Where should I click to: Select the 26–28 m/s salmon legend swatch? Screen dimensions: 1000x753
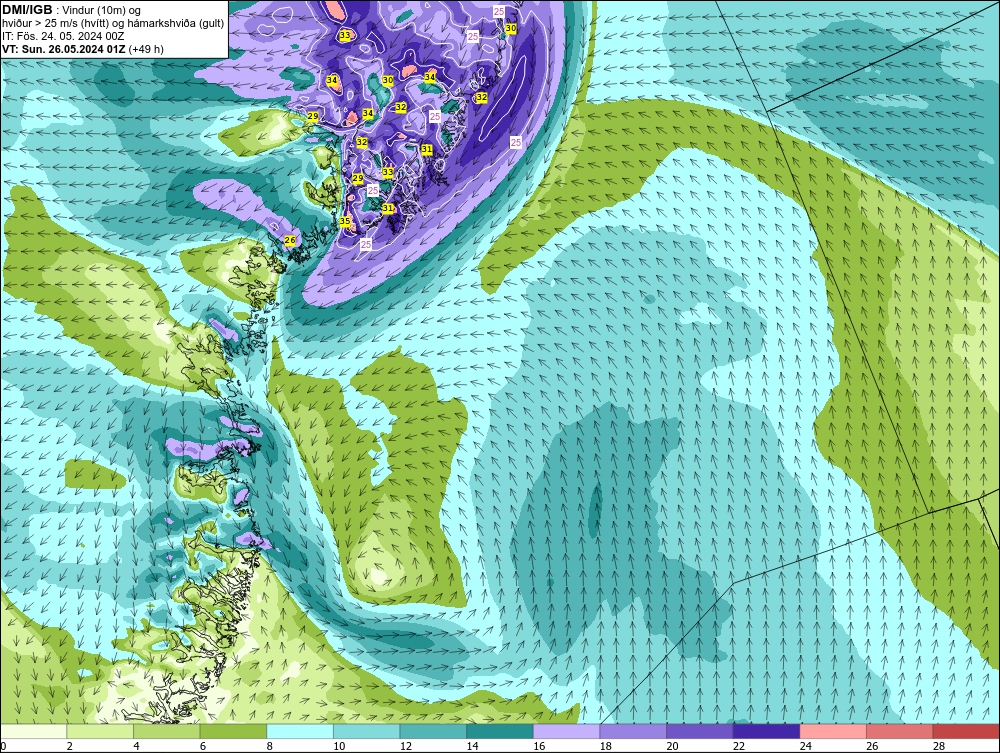click(900, 731)
